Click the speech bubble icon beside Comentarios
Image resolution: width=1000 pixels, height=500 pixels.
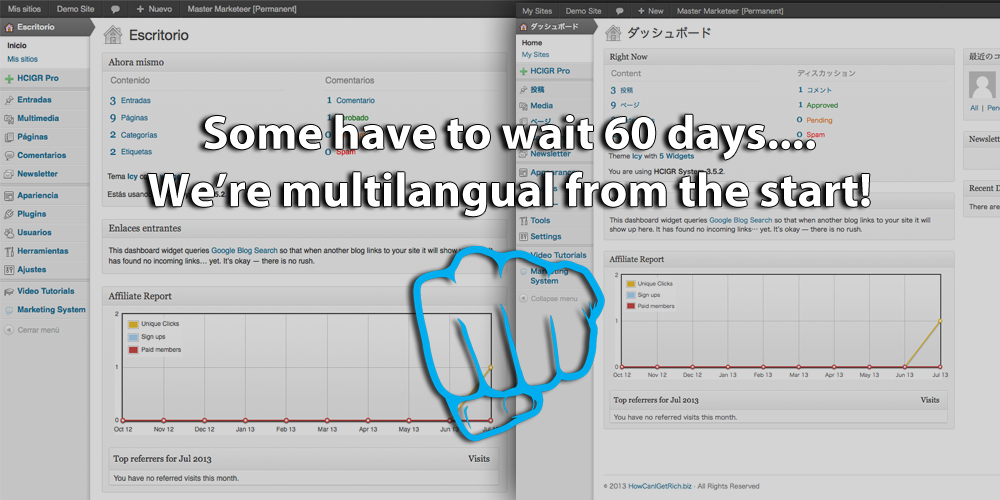coord(9,156)
